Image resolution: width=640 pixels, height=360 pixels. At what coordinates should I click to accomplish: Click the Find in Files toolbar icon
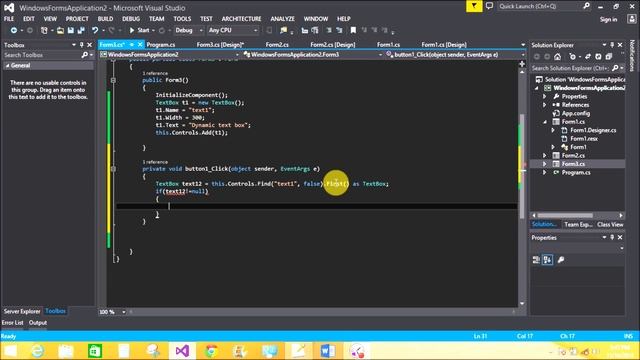[283, 30]
